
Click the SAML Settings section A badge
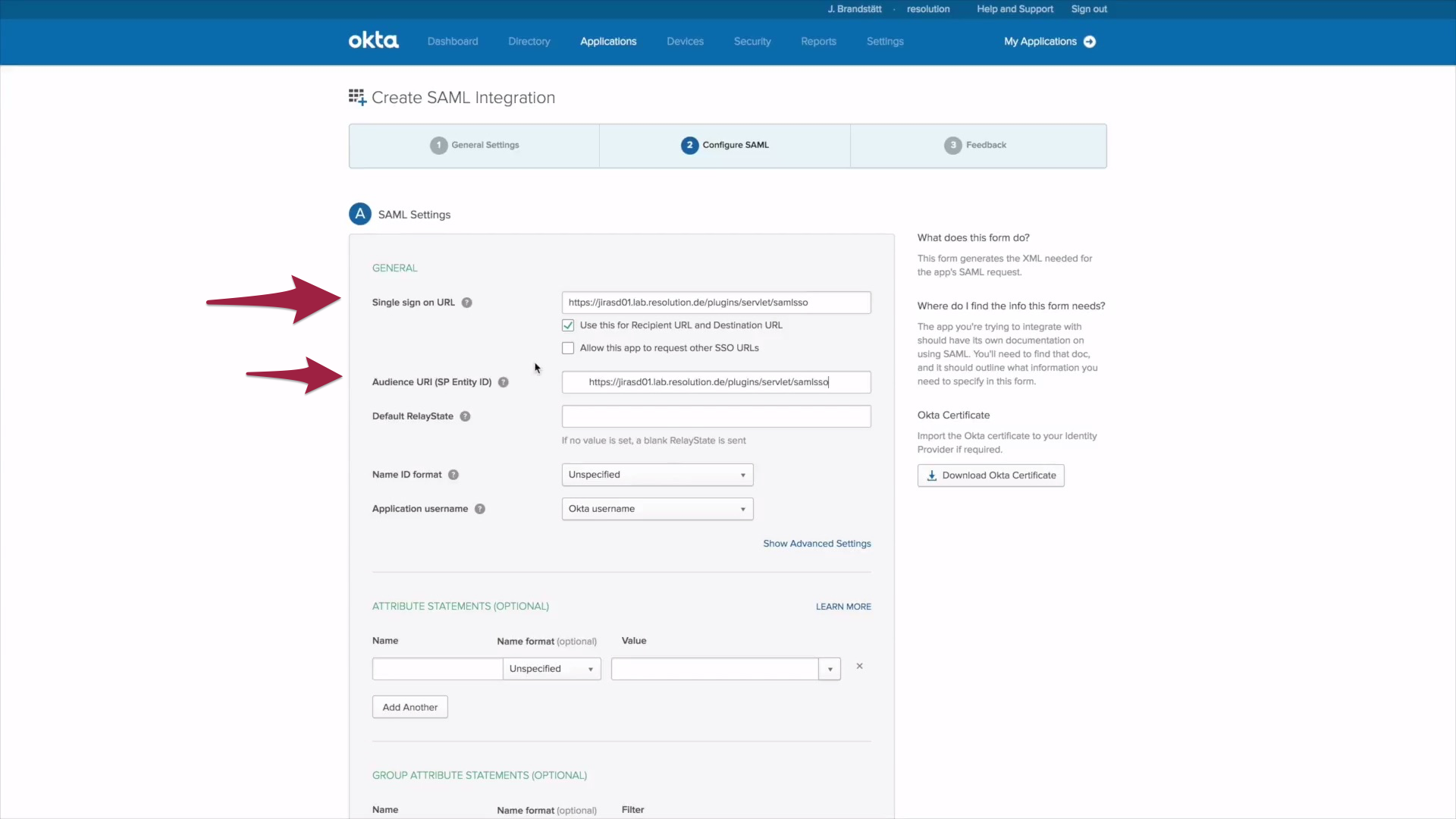coord(360,214)
